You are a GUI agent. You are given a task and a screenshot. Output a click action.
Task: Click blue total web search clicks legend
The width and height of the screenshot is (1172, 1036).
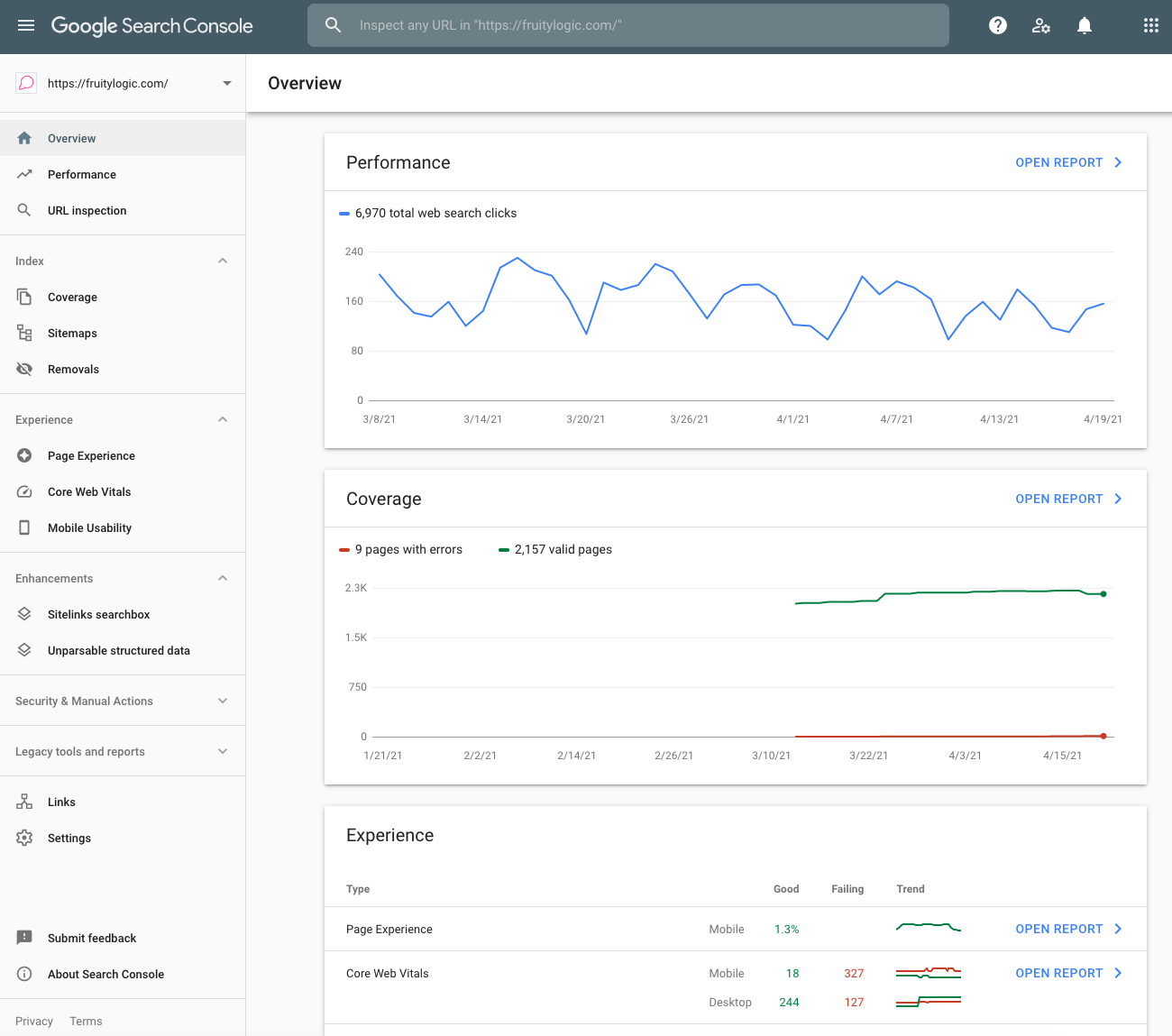428,213
